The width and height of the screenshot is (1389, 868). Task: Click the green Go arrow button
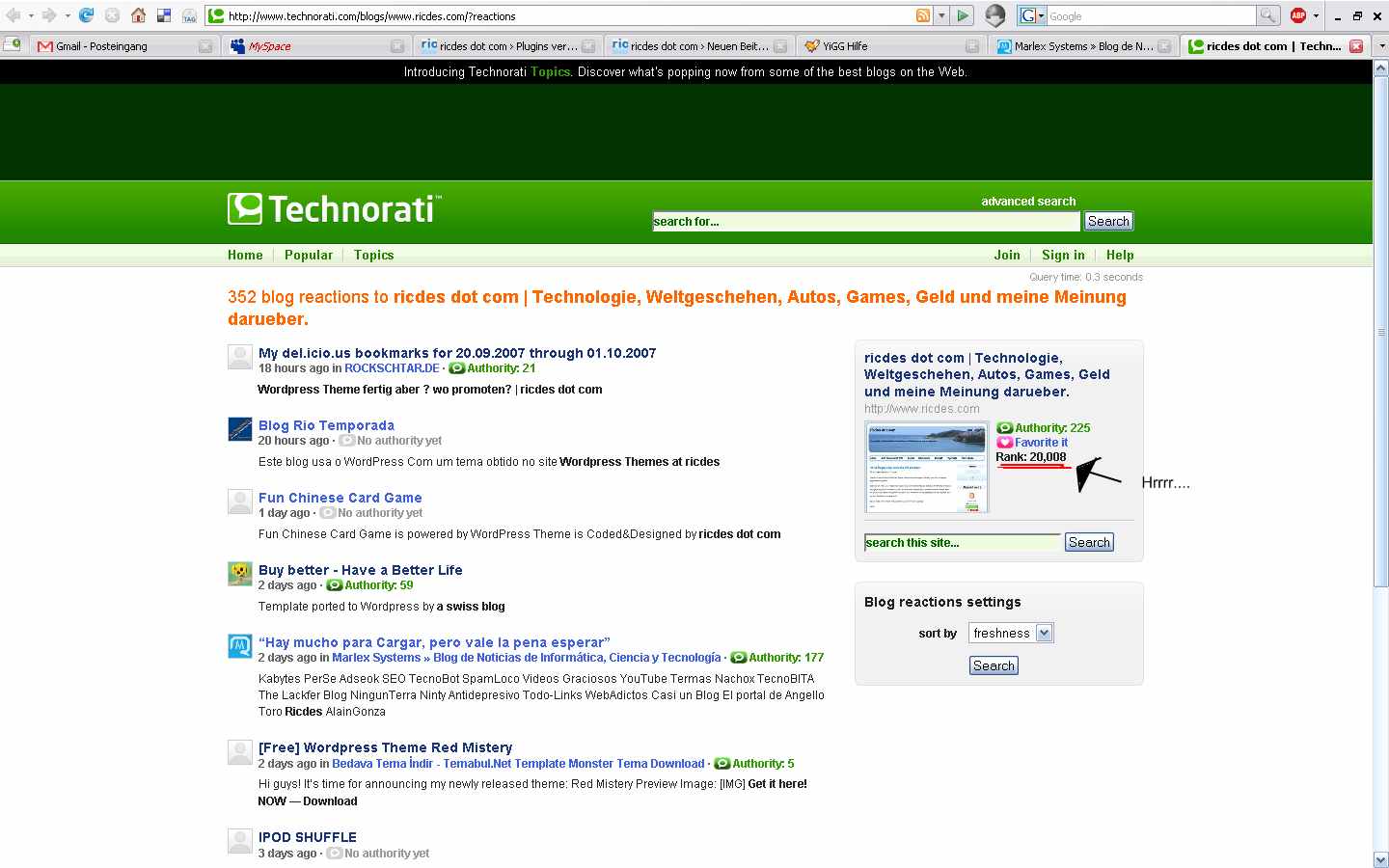[963, 15]
